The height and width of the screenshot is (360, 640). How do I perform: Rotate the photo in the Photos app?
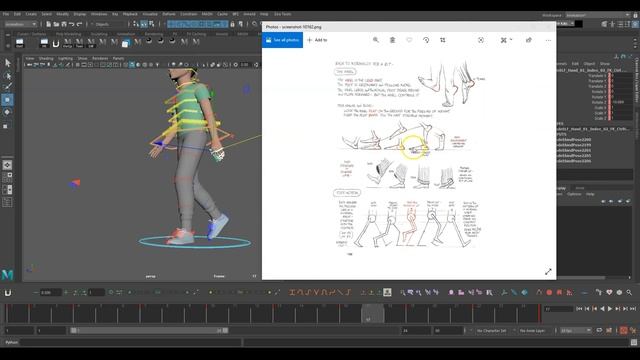coord(426,40)
